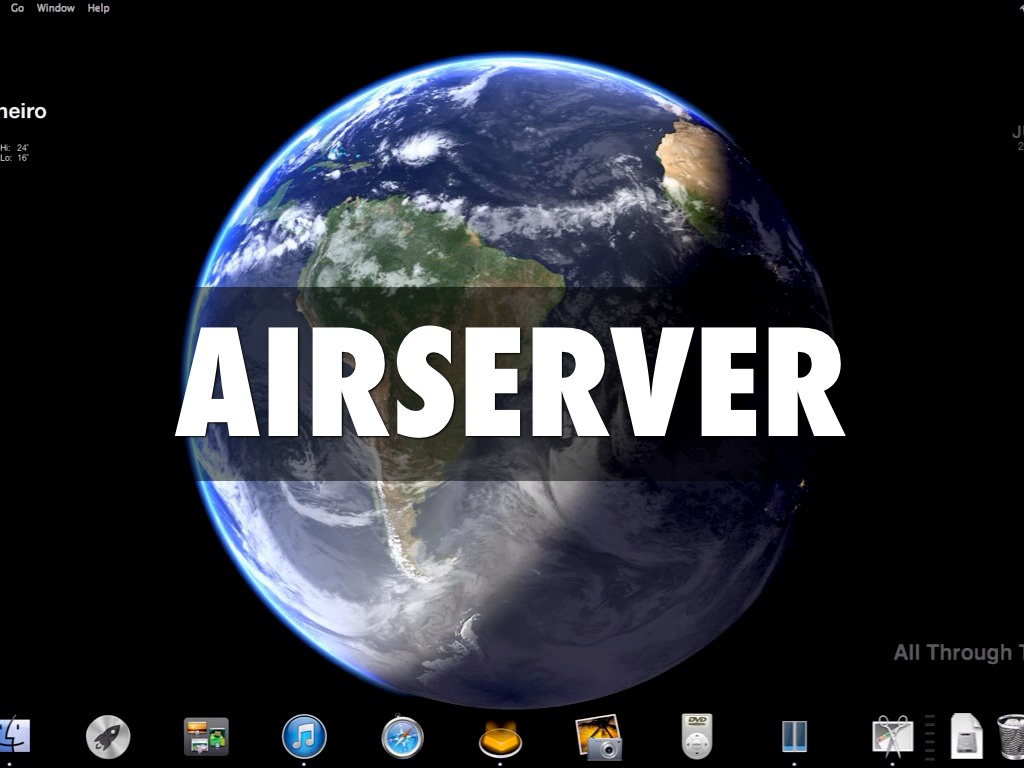
Task: Open the orange download-arrow app in Dock
Action: pyautogui.click(x=500, y=739)
